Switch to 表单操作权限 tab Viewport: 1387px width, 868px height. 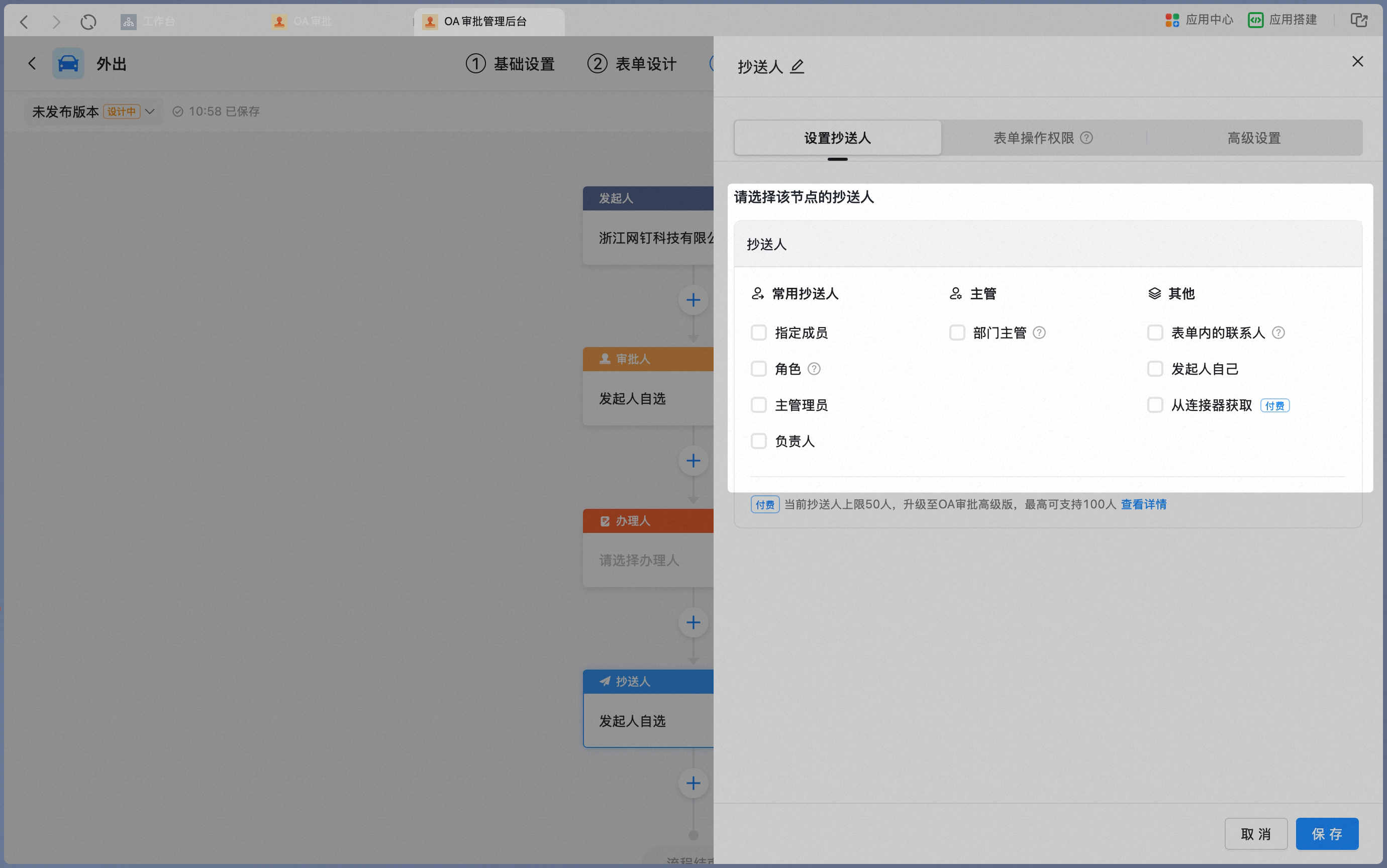coord(1043,138)
